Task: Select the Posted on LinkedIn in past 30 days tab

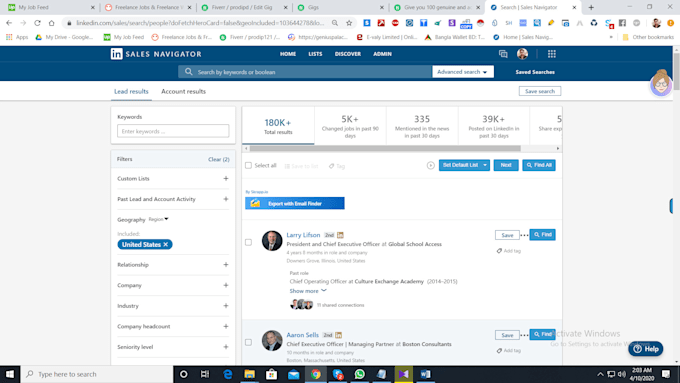Action: pyautogui.click(x=494, y=126)
